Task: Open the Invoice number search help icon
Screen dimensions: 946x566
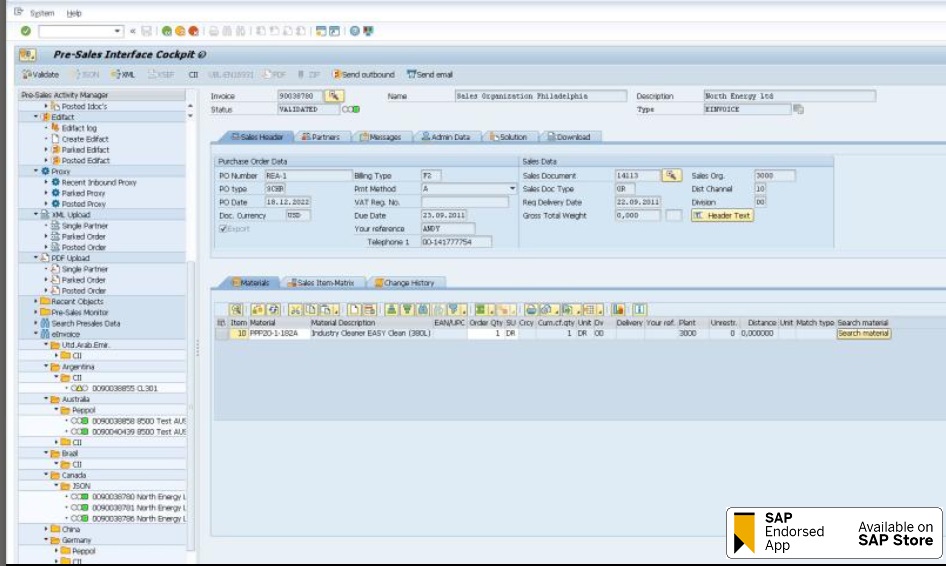Action: (333, 96)
